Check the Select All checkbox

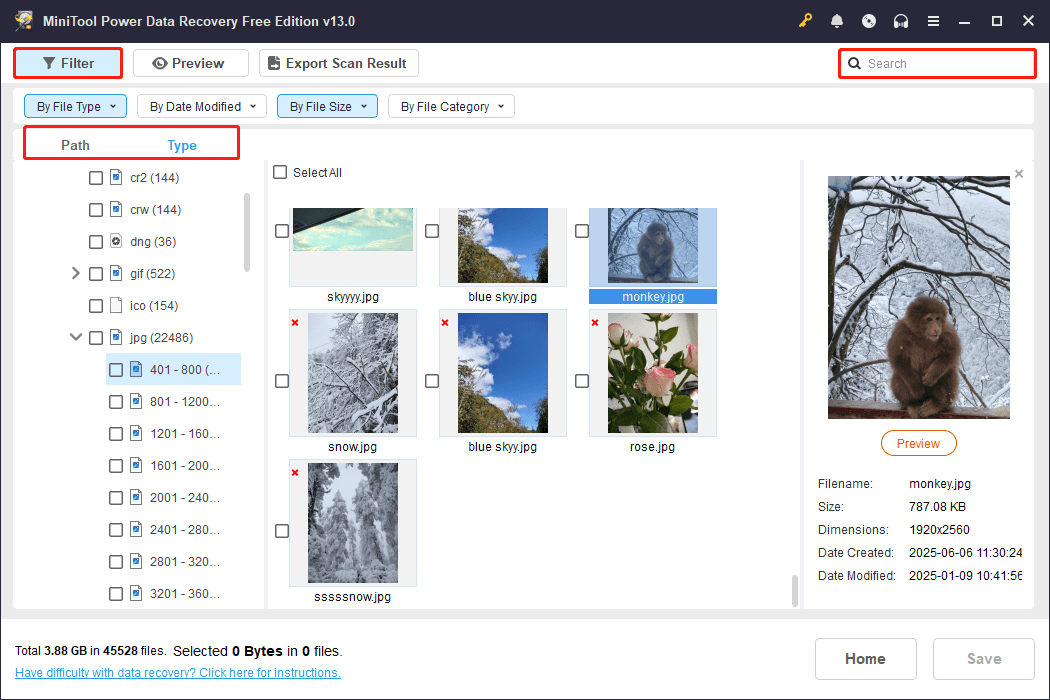click(x=280, y=172)
